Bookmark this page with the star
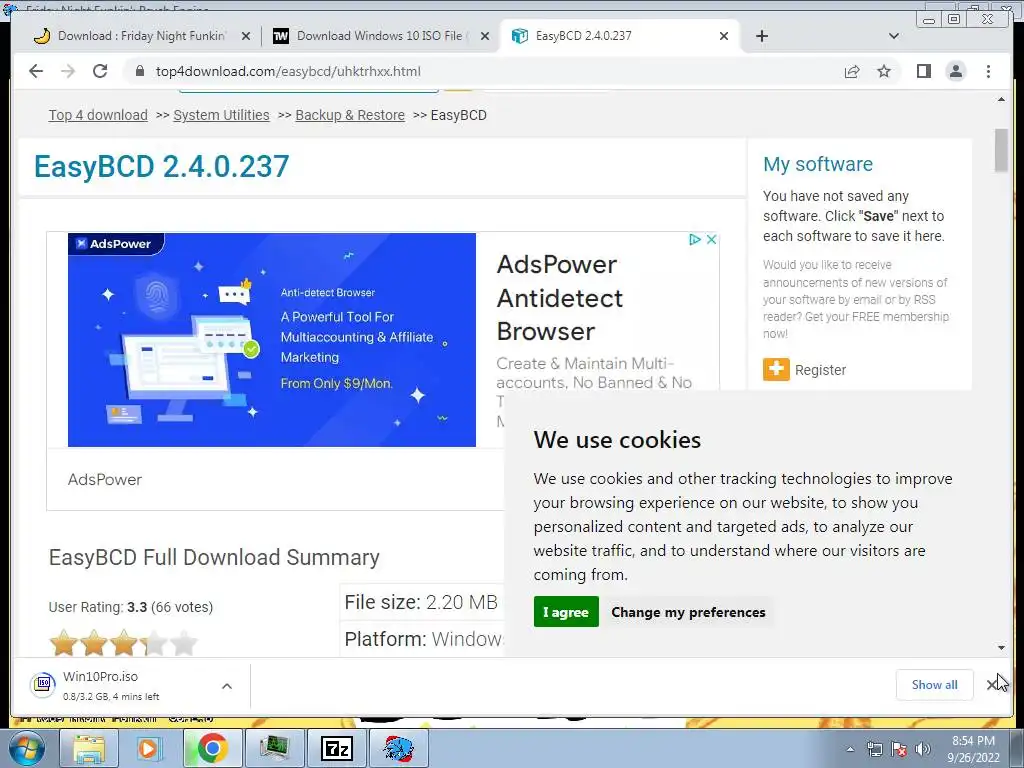 pos(884,71)
